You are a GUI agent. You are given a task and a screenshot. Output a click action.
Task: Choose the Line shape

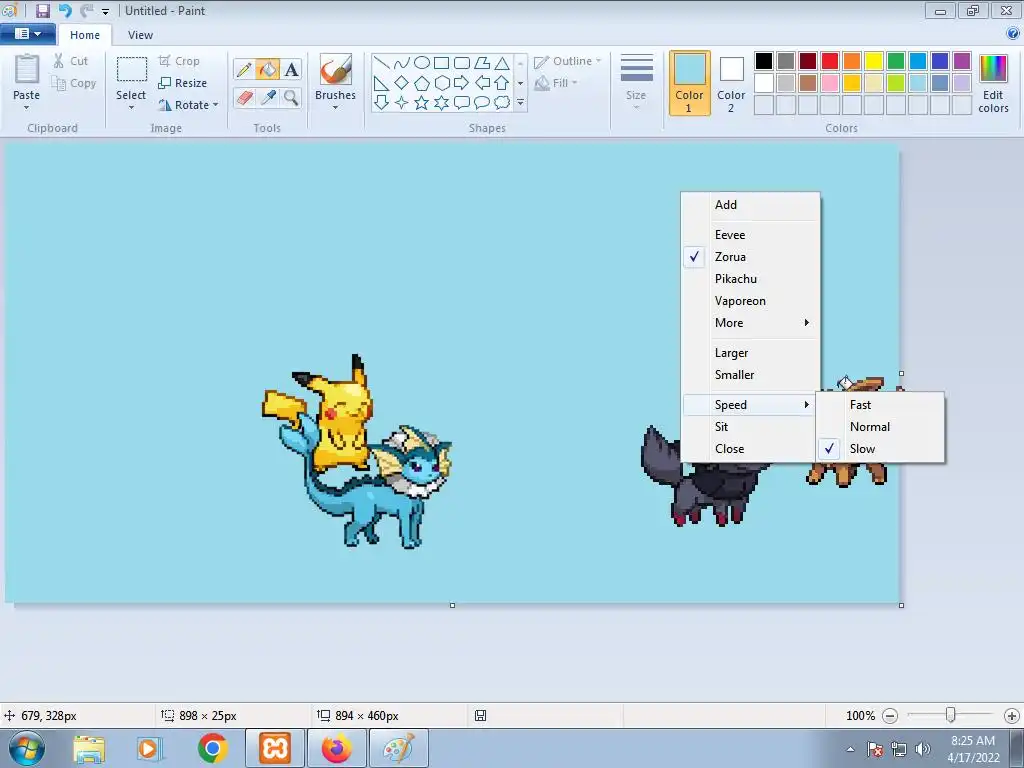pos(382,63)
